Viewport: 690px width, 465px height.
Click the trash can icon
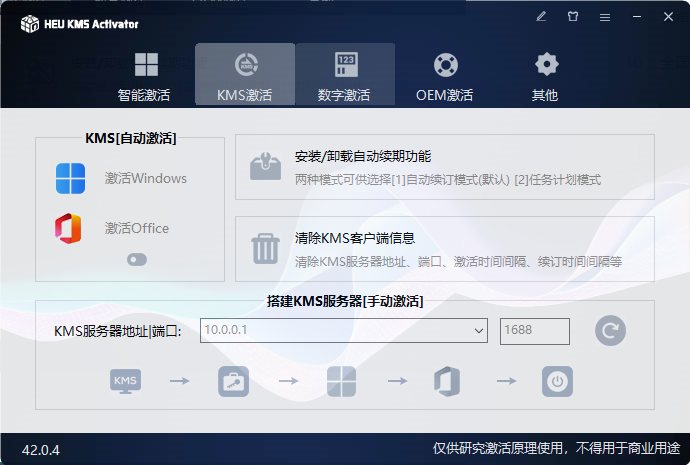tap(265, 249)
